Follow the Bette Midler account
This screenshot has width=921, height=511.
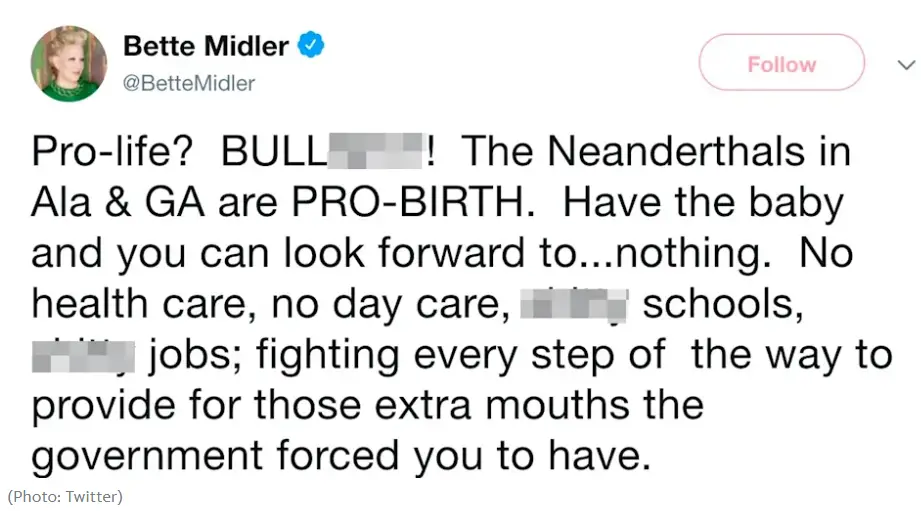pyautogui.click(x=781, y=62)
